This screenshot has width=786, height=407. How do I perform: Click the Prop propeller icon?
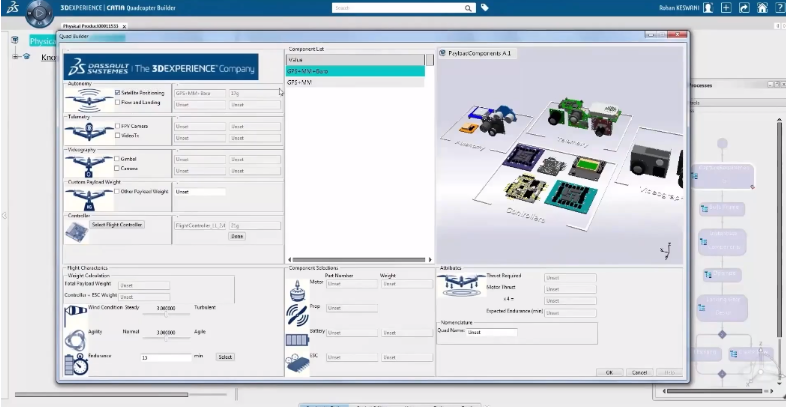click(x=297, y=316)
